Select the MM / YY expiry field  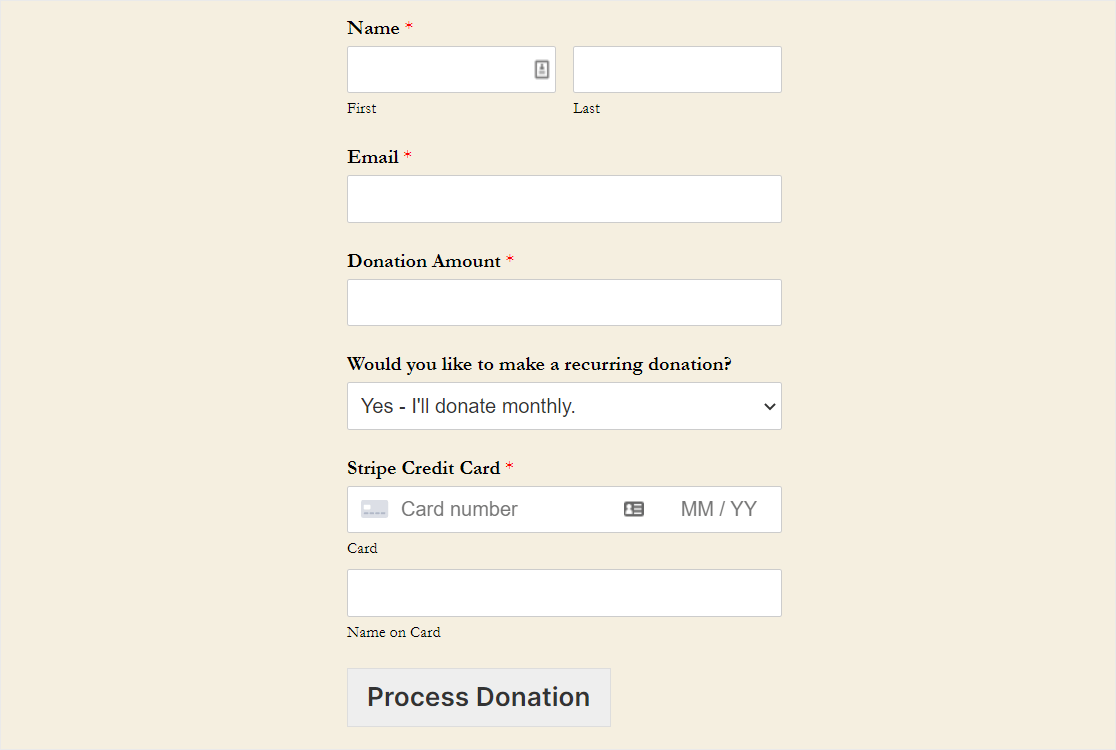pos(718,509)
